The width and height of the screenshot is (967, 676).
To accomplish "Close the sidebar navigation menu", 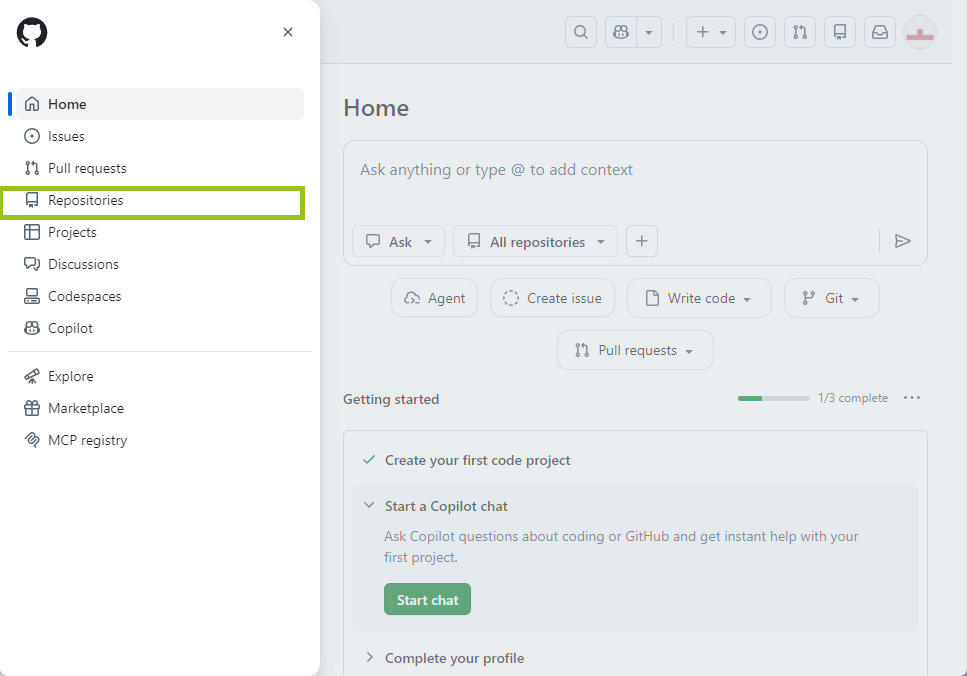I will click(x=287, y=32).
